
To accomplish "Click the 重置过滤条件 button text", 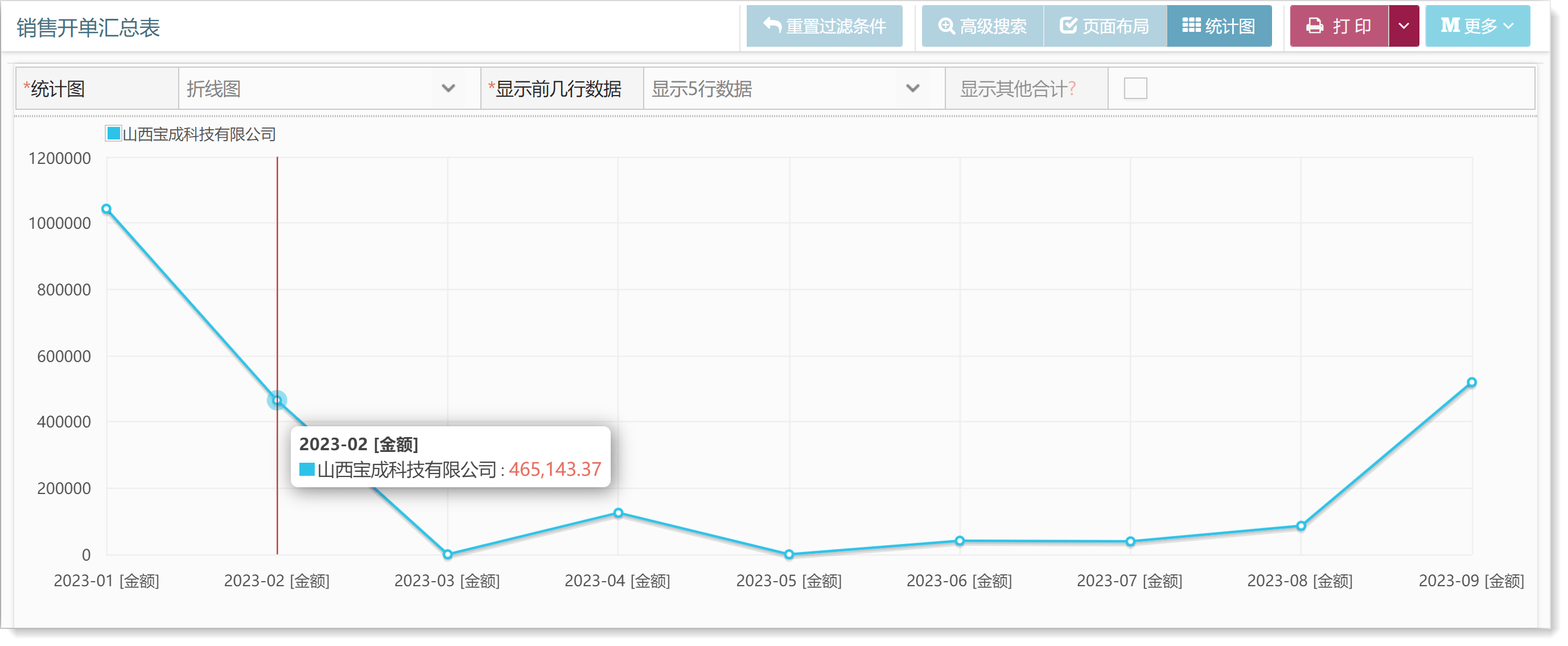I will point(836,26).
